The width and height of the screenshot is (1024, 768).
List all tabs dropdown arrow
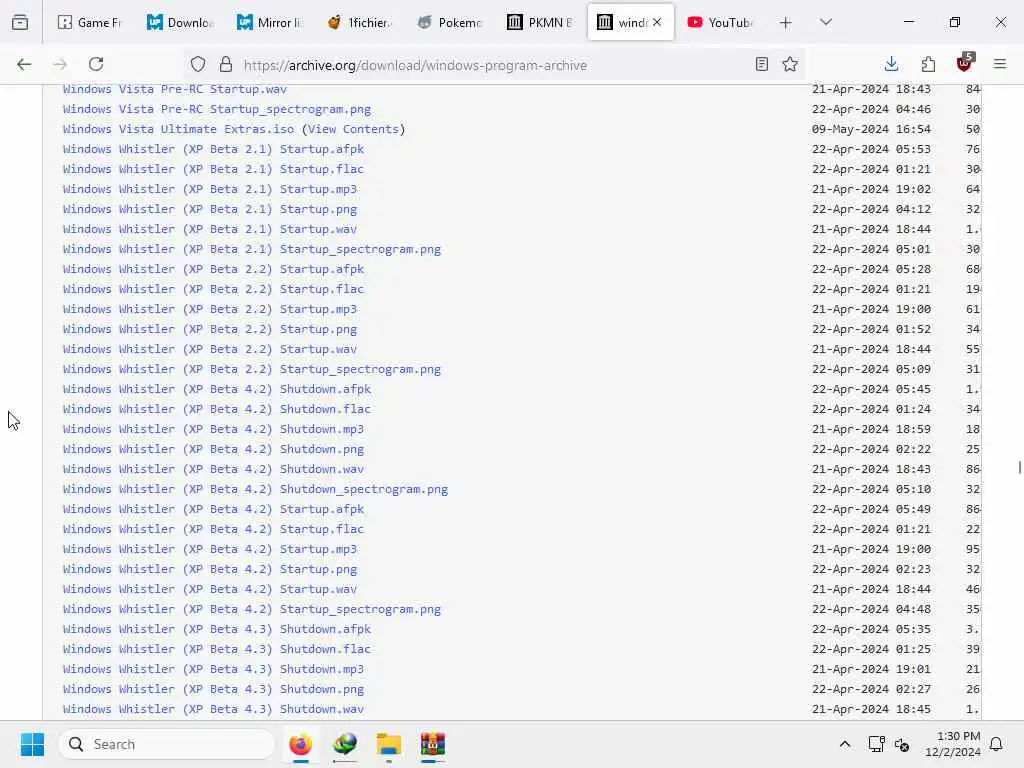[826, 22]
